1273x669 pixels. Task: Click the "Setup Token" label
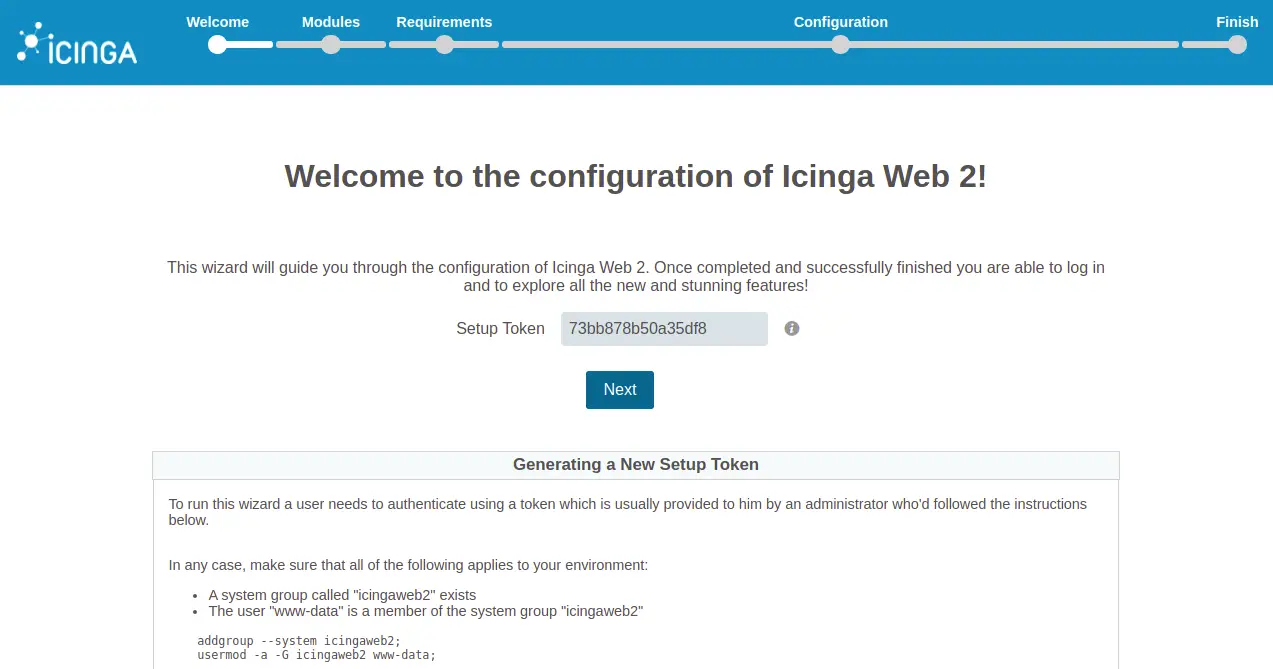coord(500,329)
